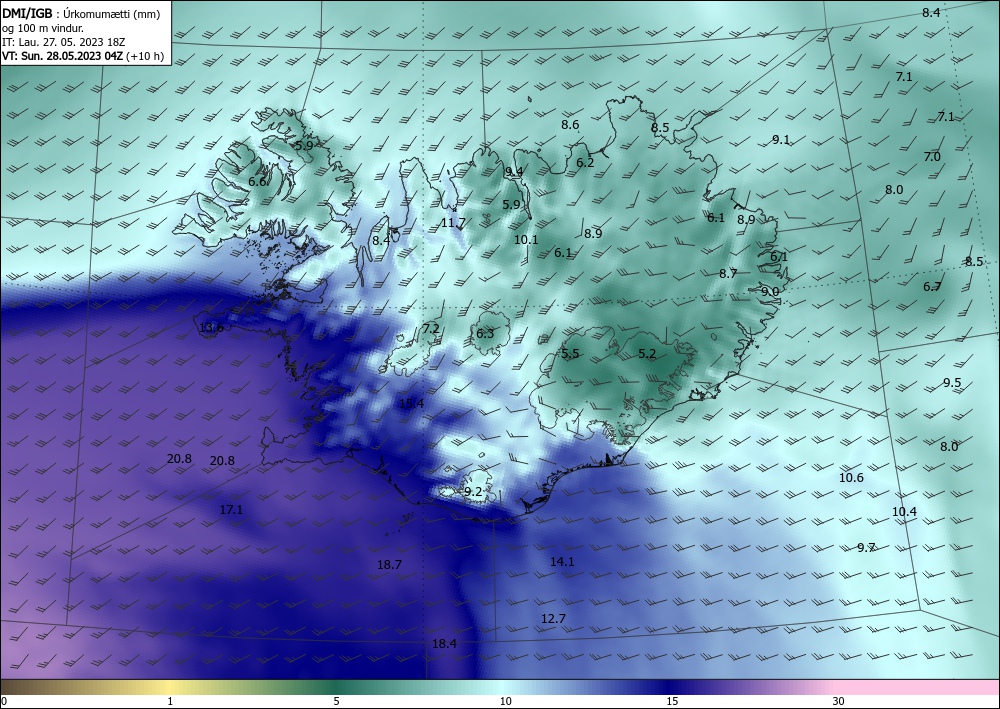Screen dimensions: 1000x709
Task: Select the 14.1 map value
Action: click(562, 561)
